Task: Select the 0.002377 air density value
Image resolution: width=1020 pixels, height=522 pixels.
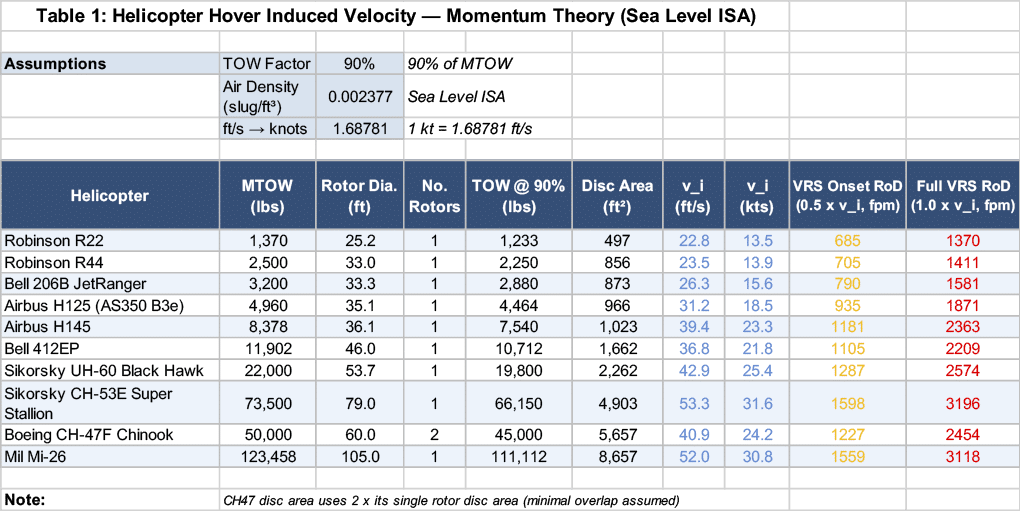Action: (x=360, y=96)
